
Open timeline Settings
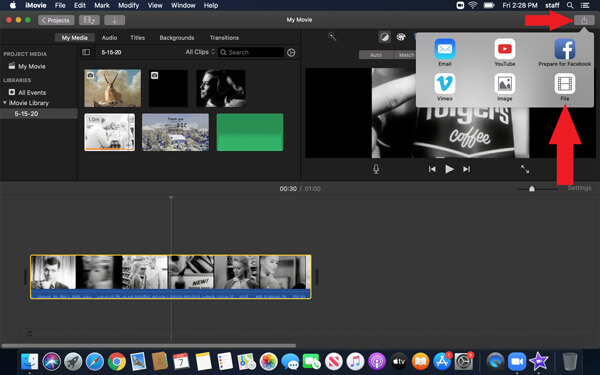click(x=579, y=188)
